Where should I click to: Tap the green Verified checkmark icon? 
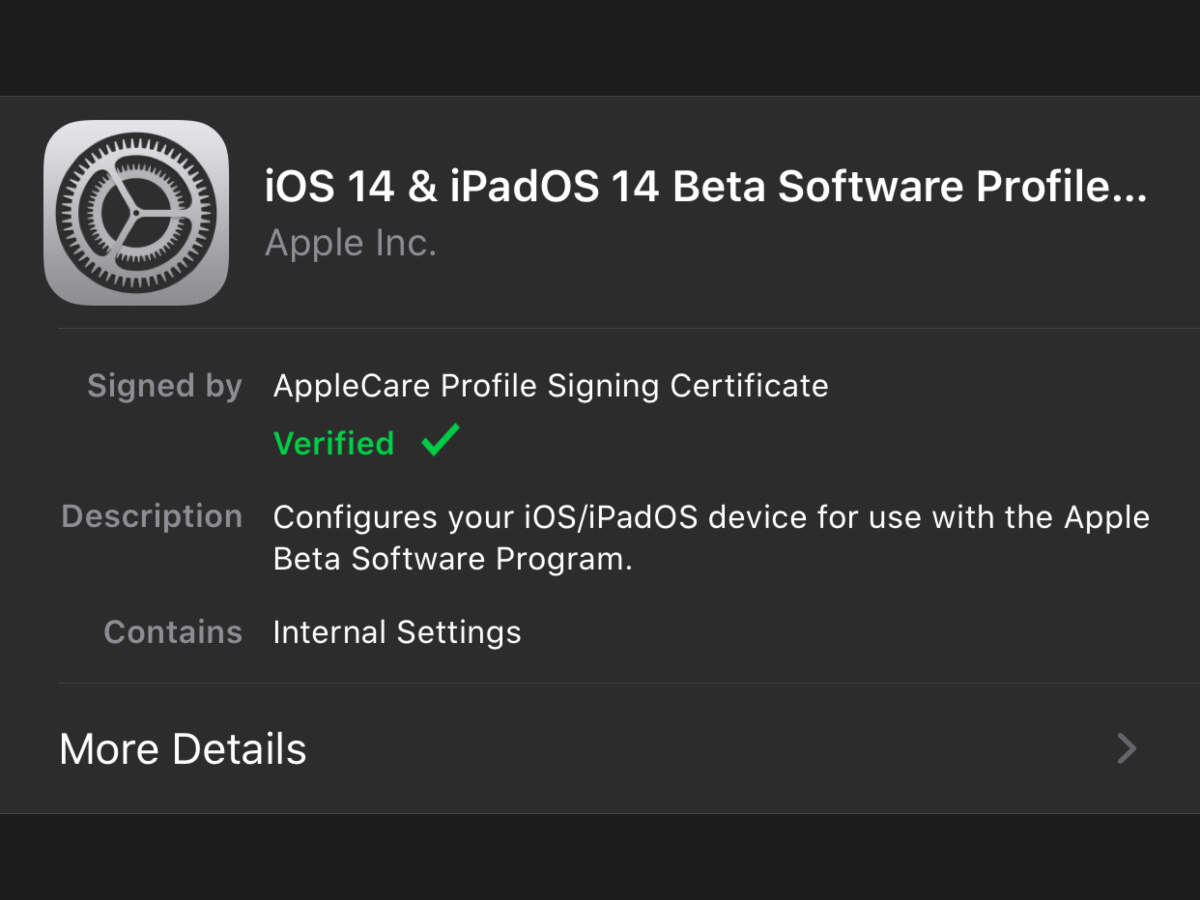point(437,440)
